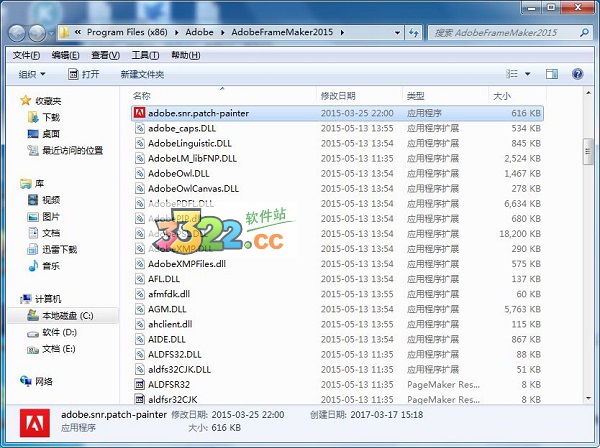Click the Refresh button beside address bar

pyautogui.click(x=414, y=33)
